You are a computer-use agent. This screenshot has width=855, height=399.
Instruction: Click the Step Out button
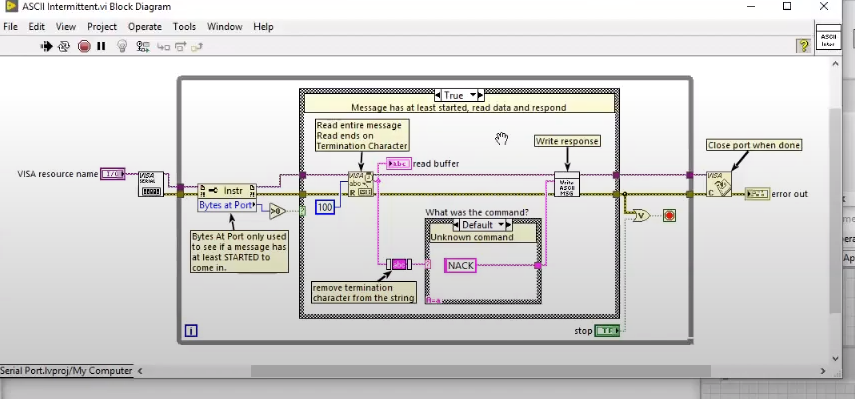tap(197, 47)
